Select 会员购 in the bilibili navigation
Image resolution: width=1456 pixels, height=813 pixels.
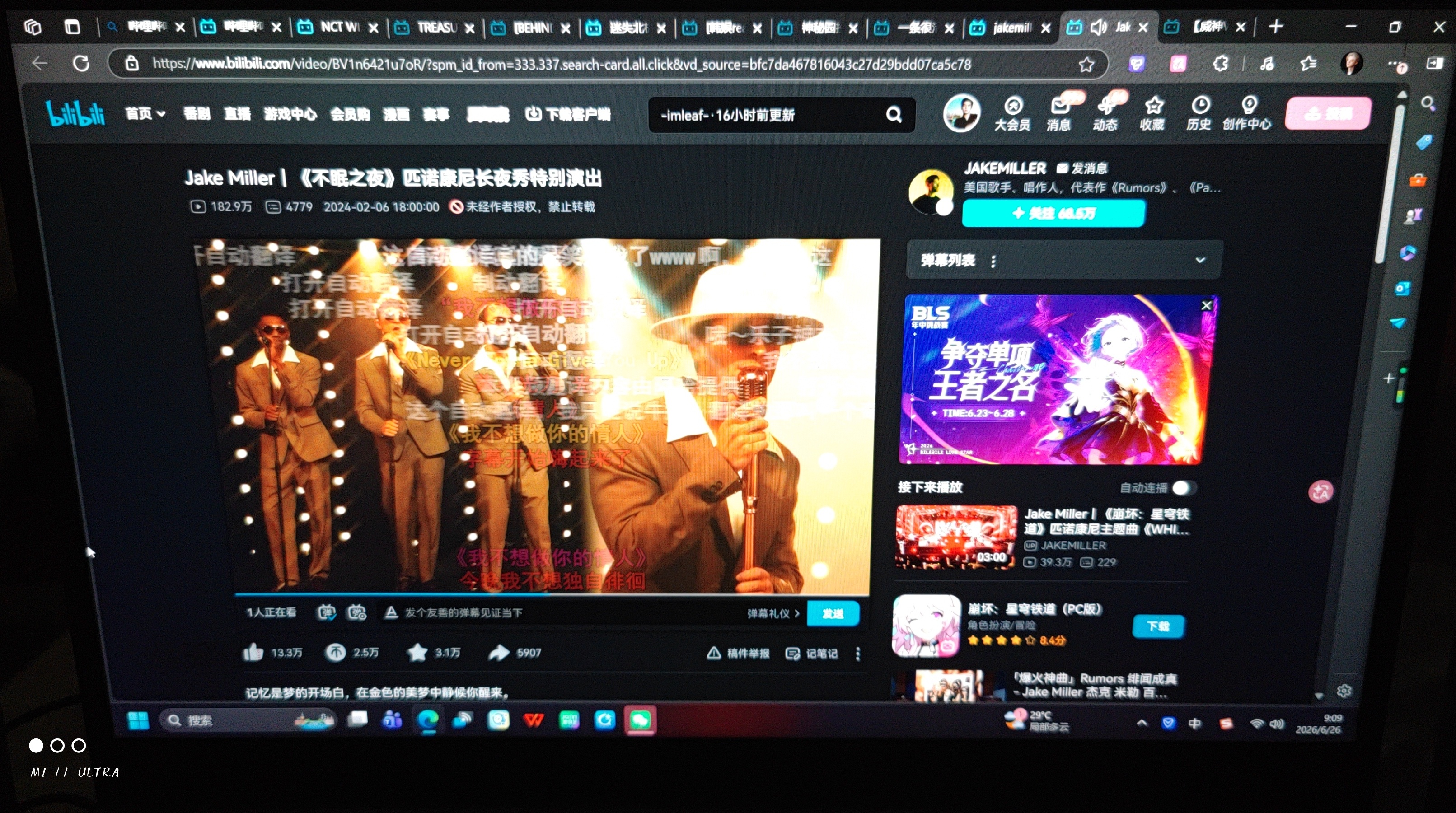click(x=350, y=114)
